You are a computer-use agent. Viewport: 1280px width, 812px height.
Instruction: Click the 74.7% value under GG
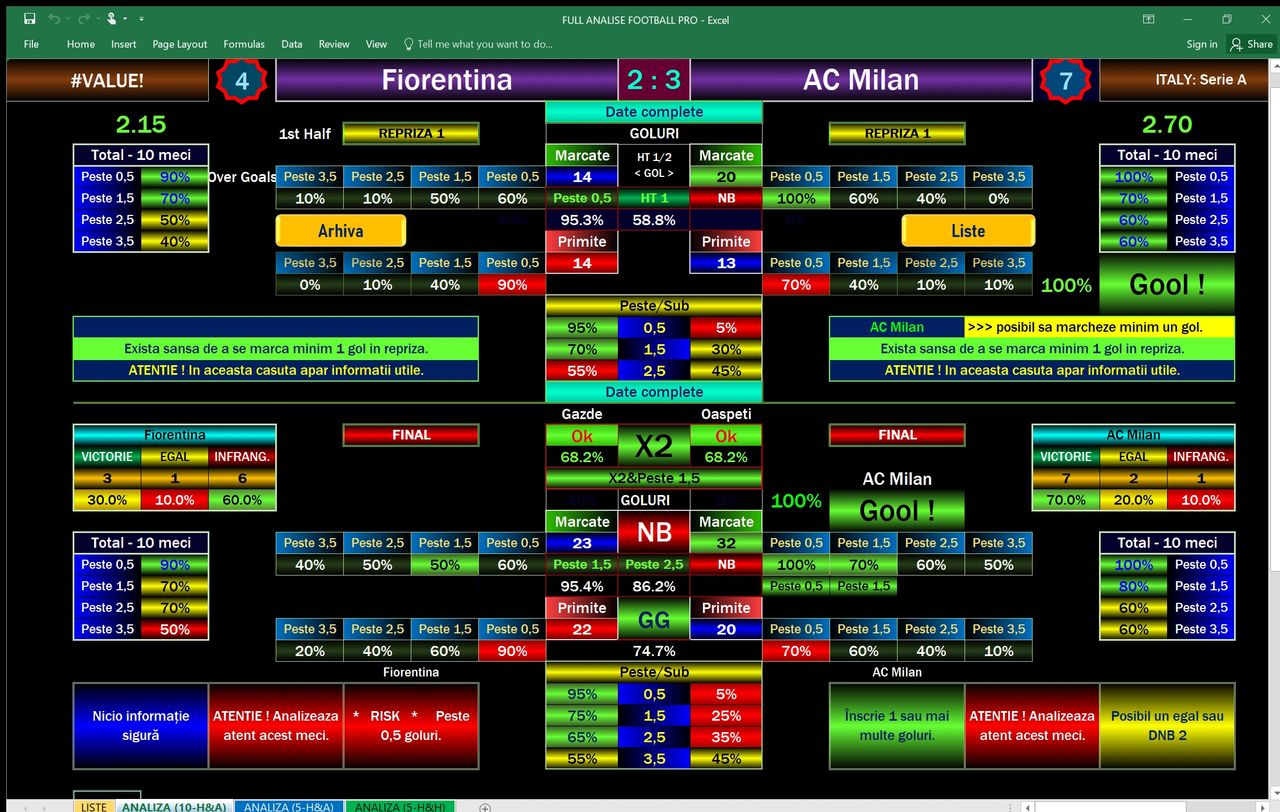[654, 651]
